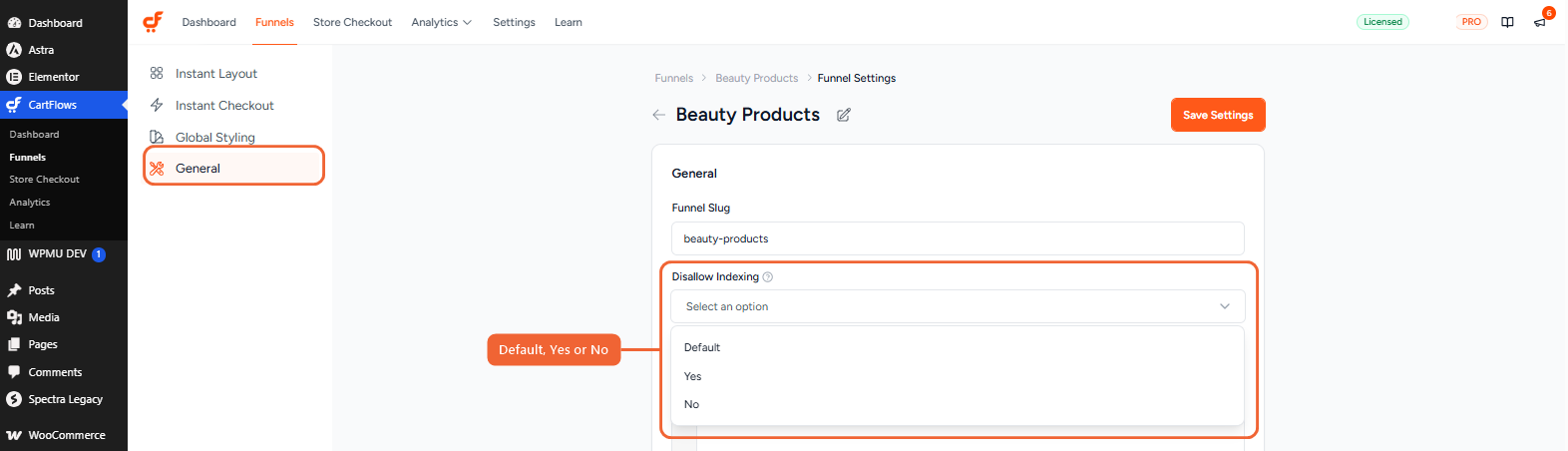
Task: Click the Elementor sidebar icon
Action: (14, 77)
